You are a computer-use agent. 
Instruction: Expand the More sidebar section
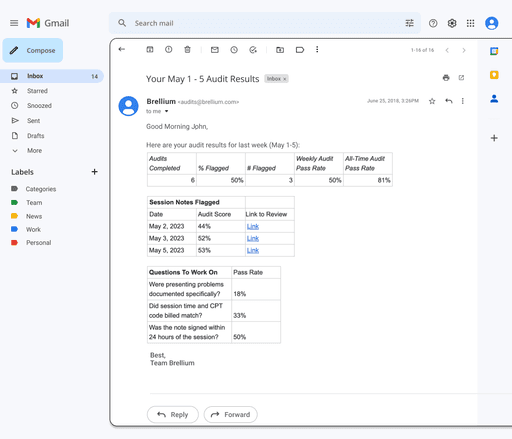[27, 151]
